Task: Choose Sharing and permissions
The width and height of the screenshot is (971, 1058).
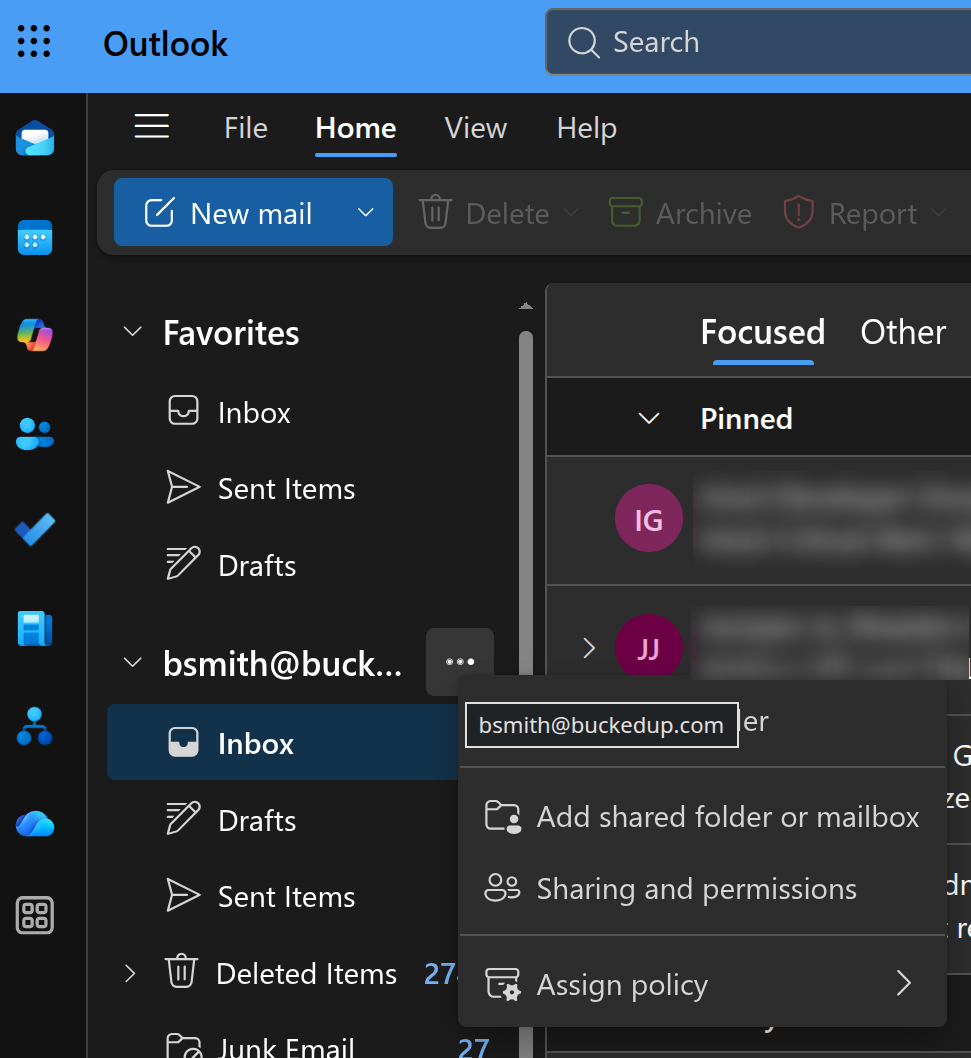Action: point(702,889)
